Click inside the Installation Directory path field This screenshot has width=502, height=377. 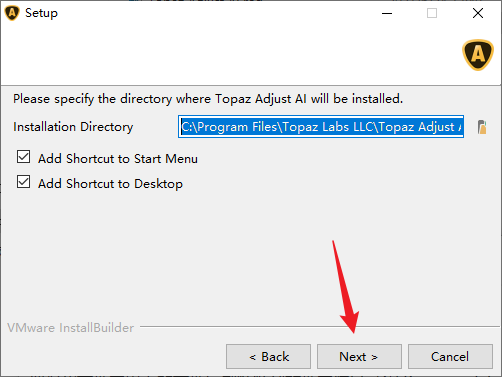pos(321,127)
